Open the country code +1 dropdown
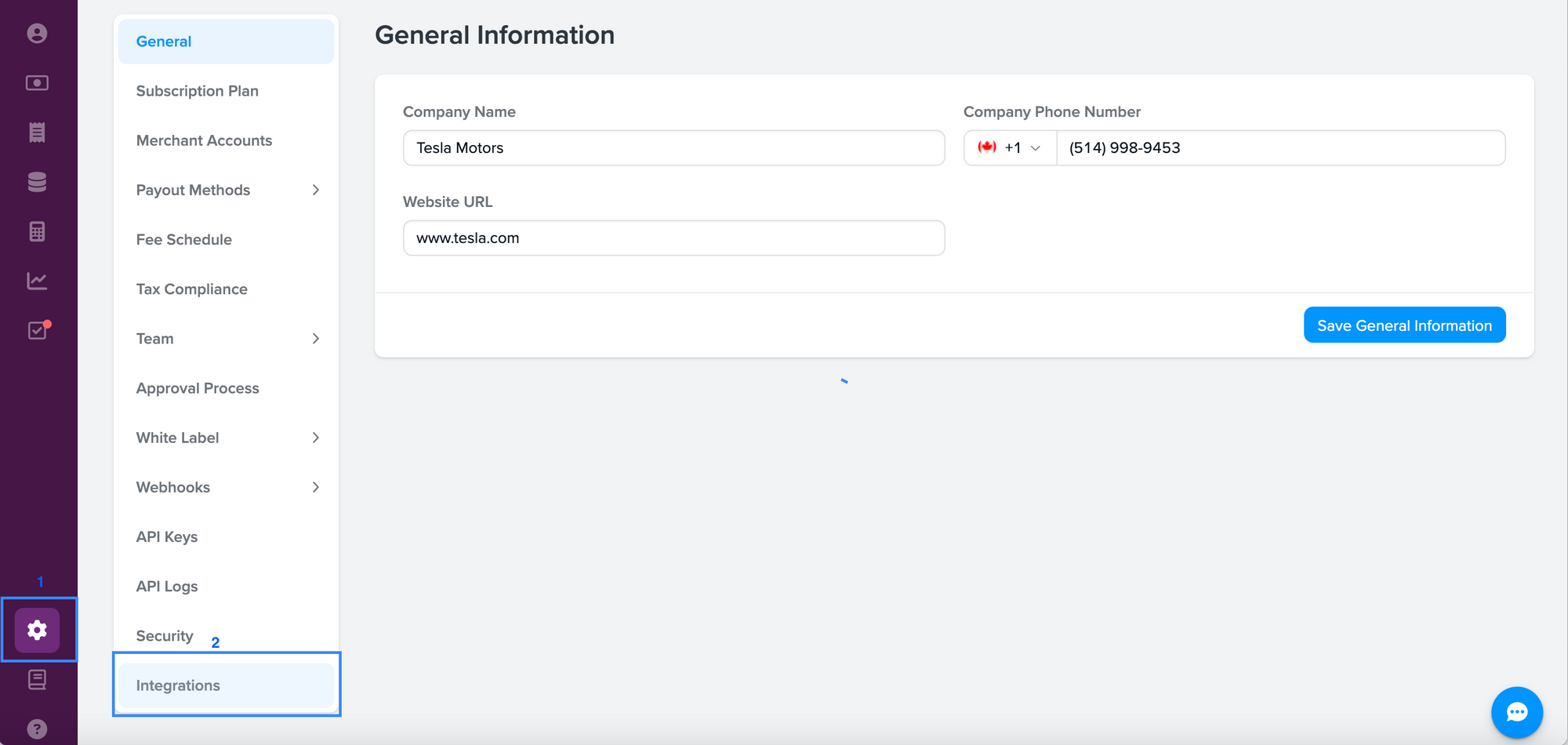The width and height of the screenshot is (1568, 745). (x=1010, y=148)
